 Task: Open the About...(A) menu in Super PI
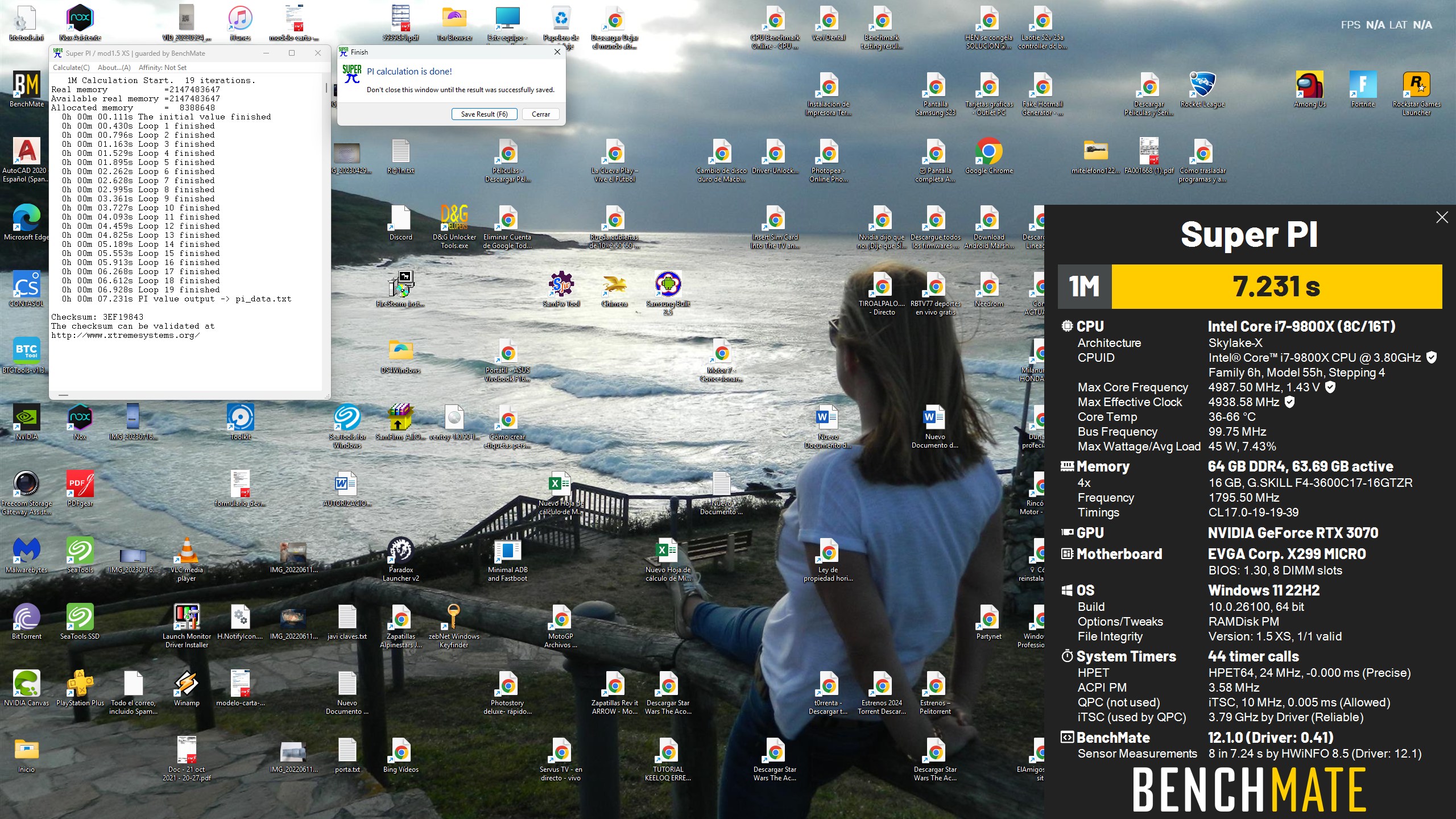click(x=114, y=68)
